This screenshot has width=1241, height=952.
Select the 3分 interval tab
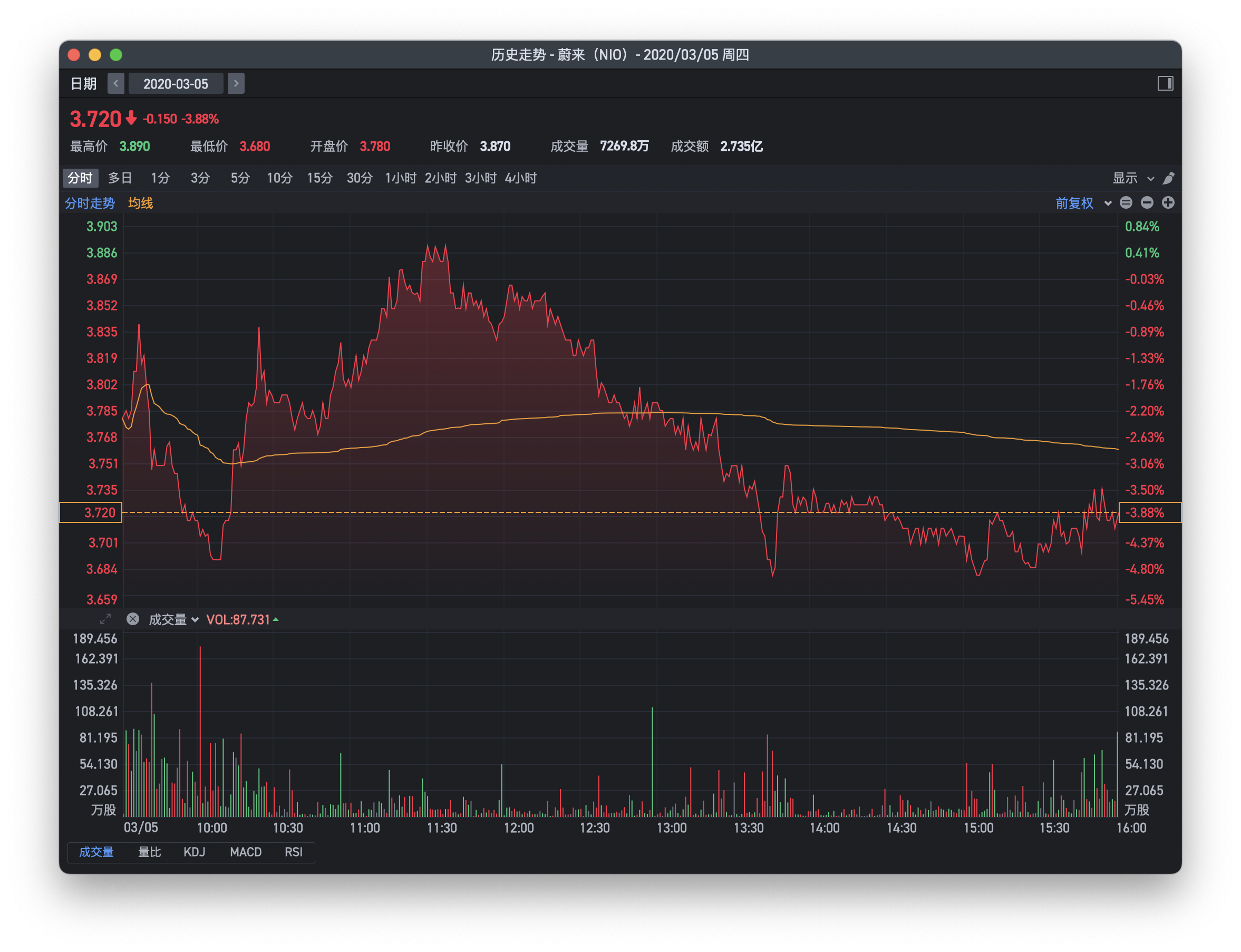199,178
